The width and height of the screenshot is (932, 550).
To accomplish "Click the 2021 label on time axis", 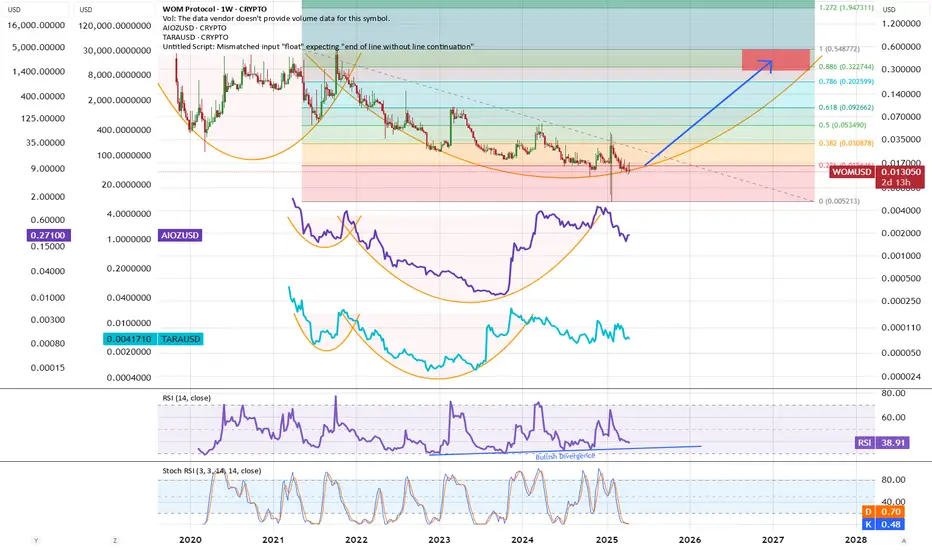I will point(273,540).
